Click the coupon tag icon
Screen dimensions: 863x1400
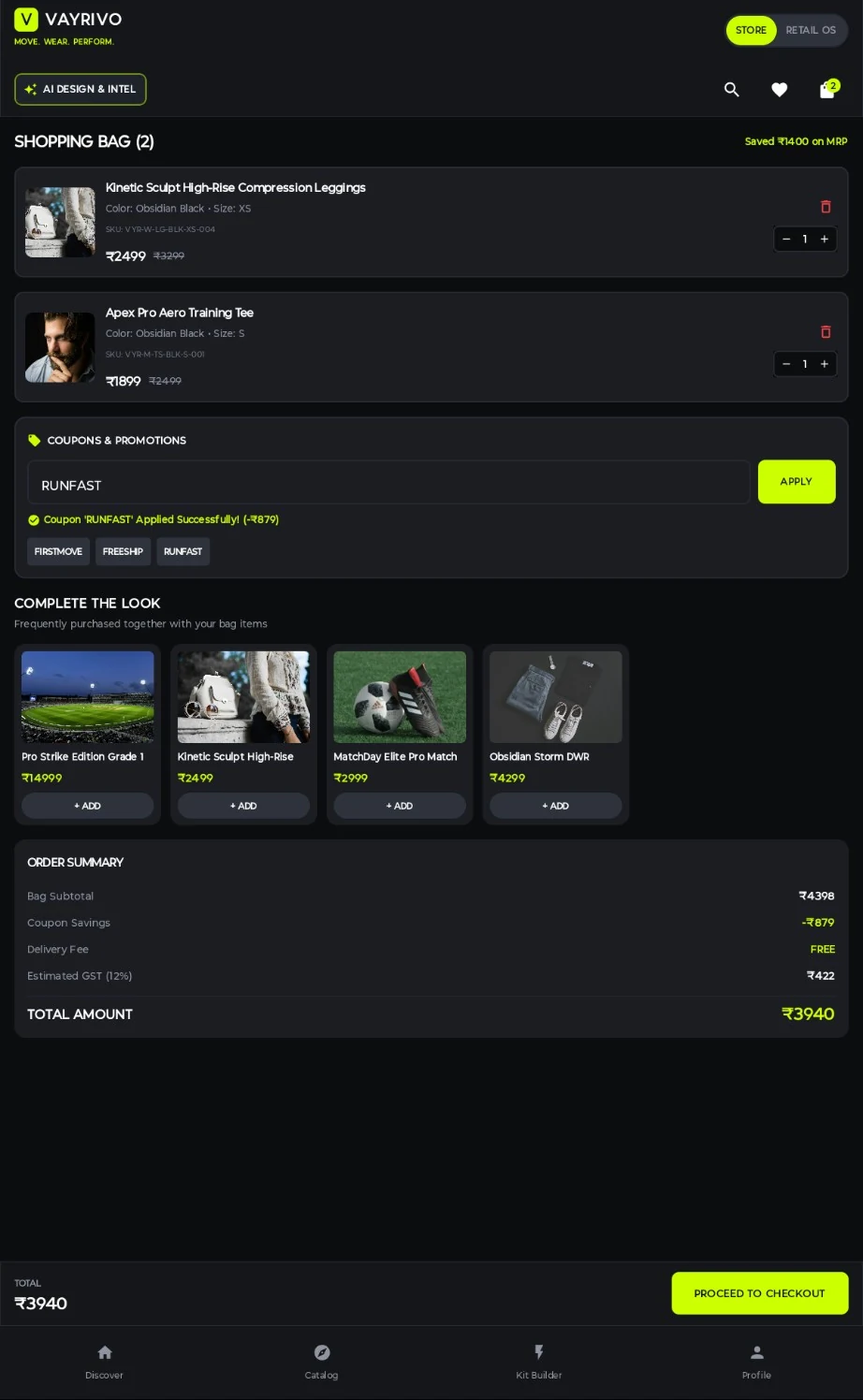pyautogui.click(x=35, y=440)
